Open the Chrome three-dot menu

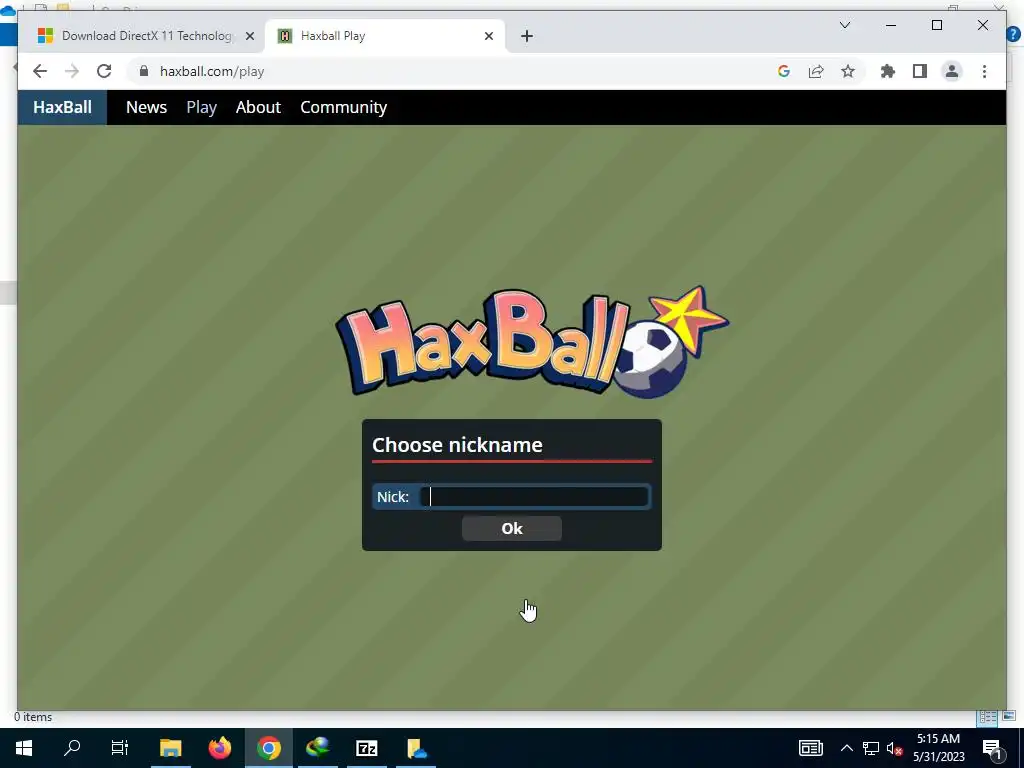coord(984,71)
